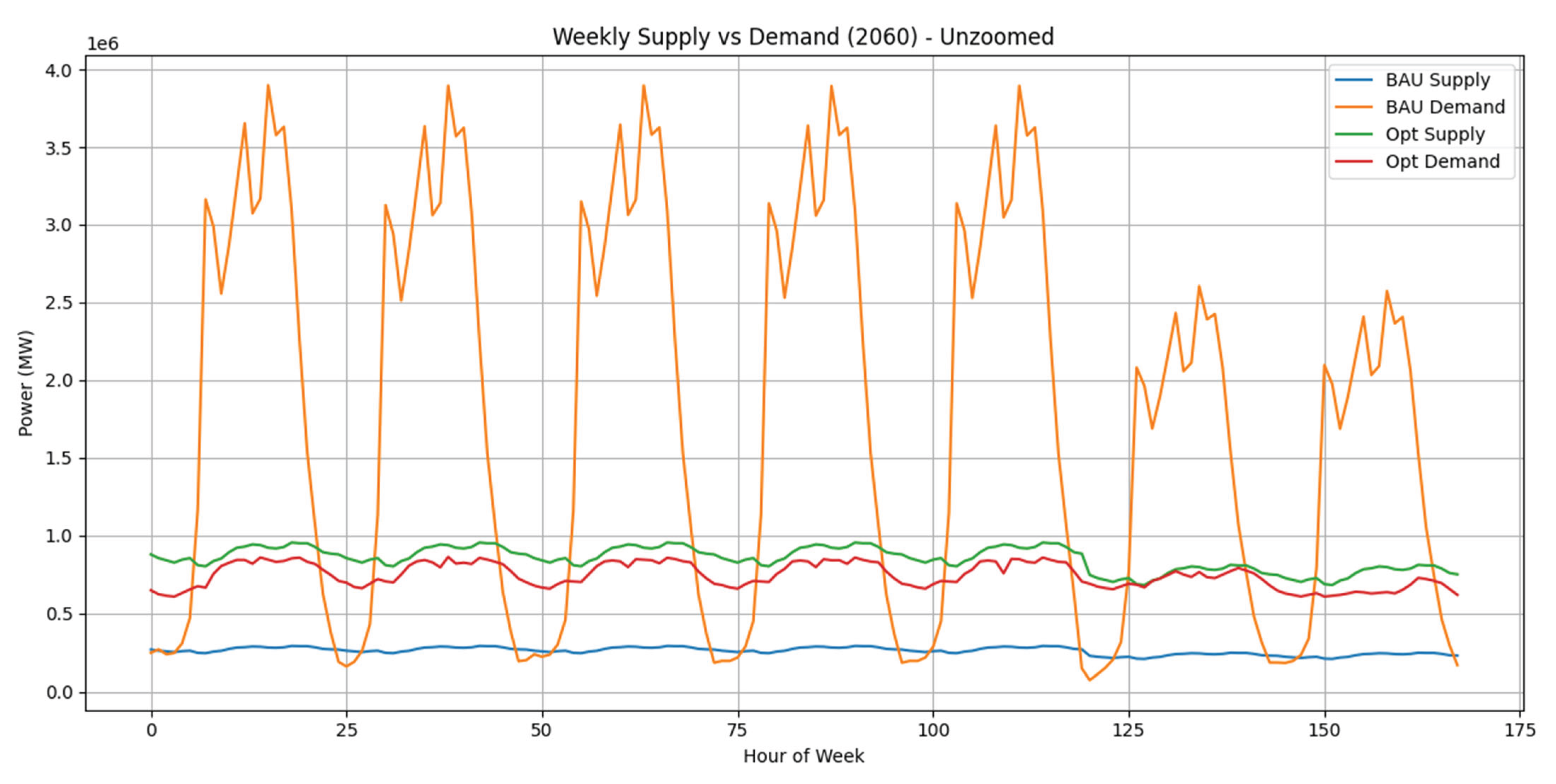Click the y-axis tick label 4.0
Image resolution: width=1556 pixels, height=784 pixels.
point(58,71)
